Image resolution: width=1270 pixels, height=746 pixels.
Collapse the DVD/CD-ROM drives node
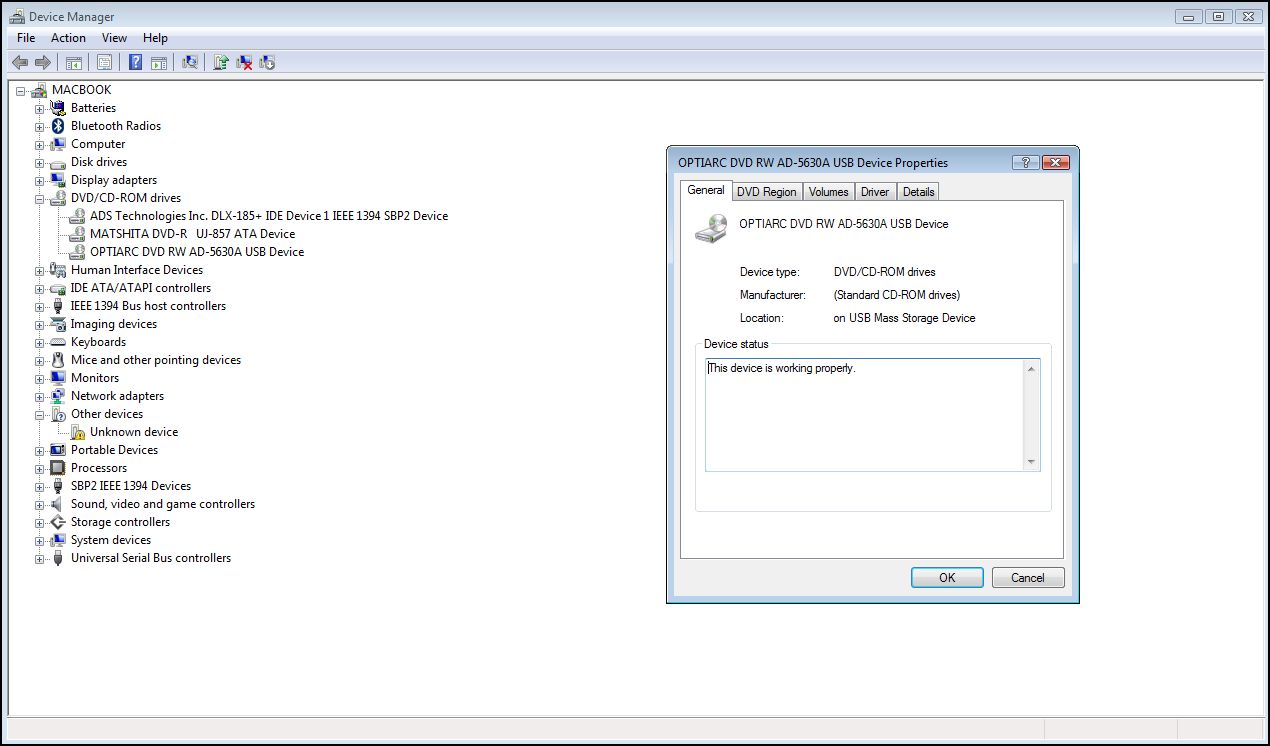pos(39,198)
